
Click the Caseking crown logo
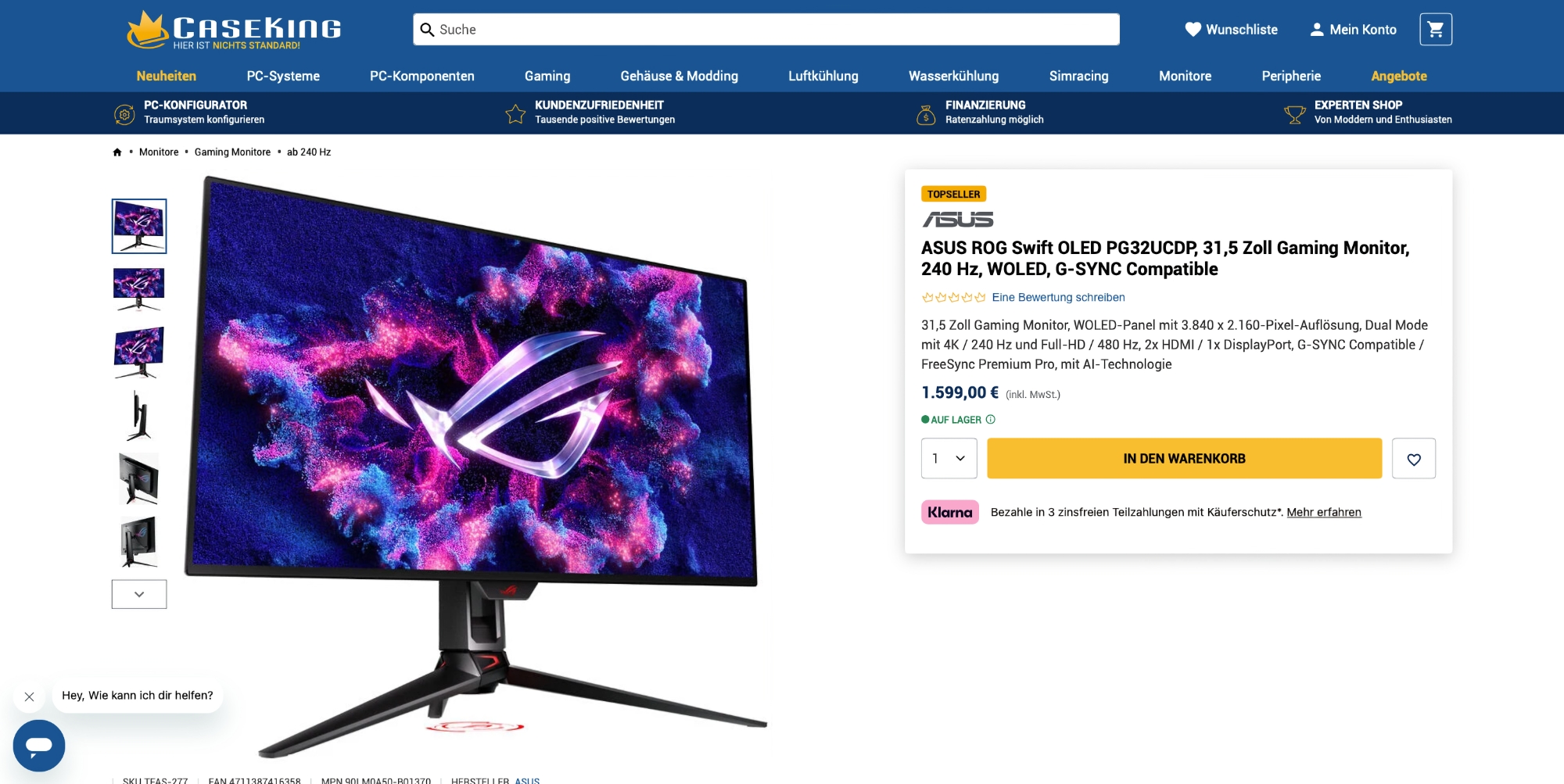[148, 30]
